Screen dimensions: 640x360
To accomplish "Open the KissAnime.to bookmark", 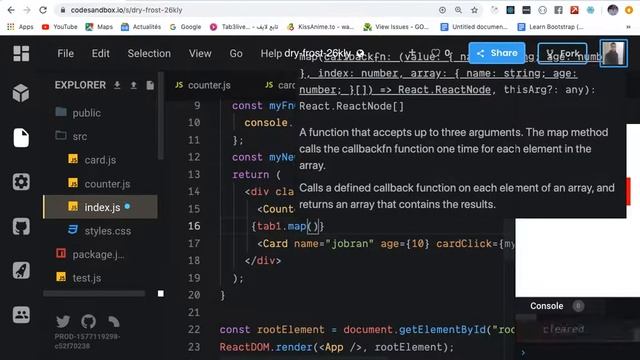I will click(x=320, y=27).
